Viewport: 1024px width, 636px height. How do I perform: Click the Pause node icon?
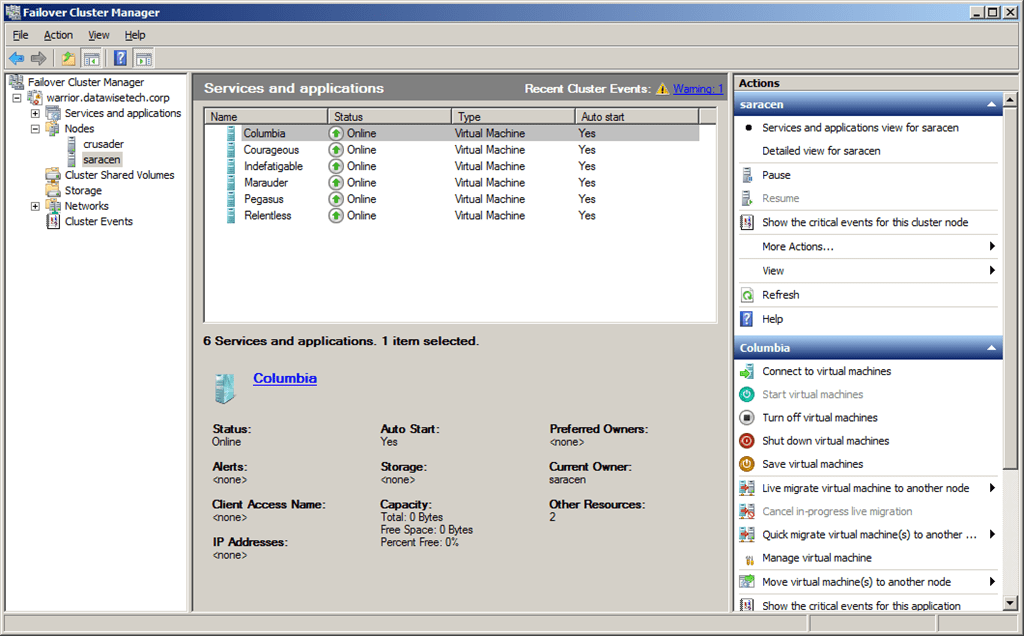(746, 175)
